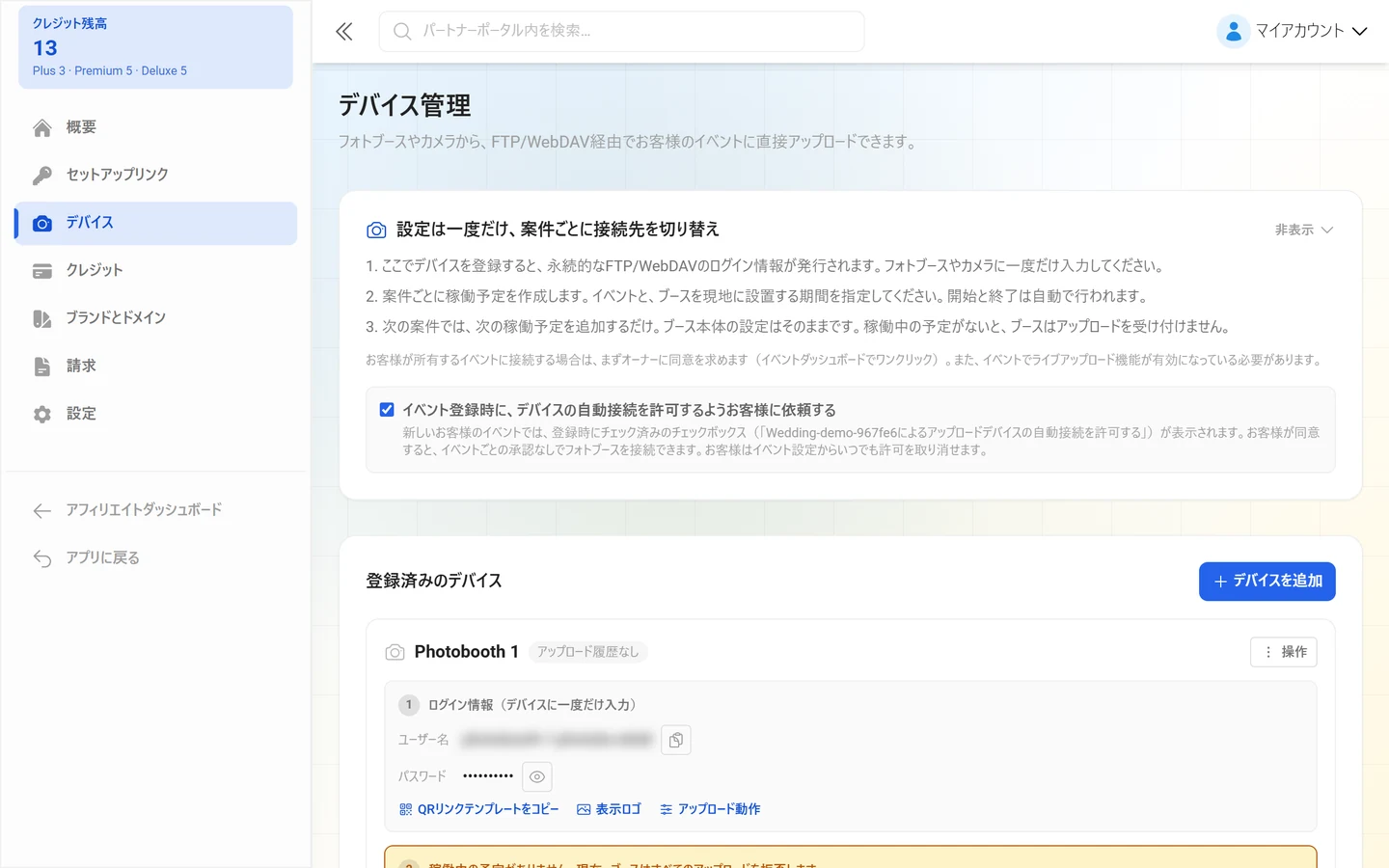The height and width of the screenshot is (868, 1389).
Task: Click the クレジット残高 card
Action: click(x=155, y=47)
